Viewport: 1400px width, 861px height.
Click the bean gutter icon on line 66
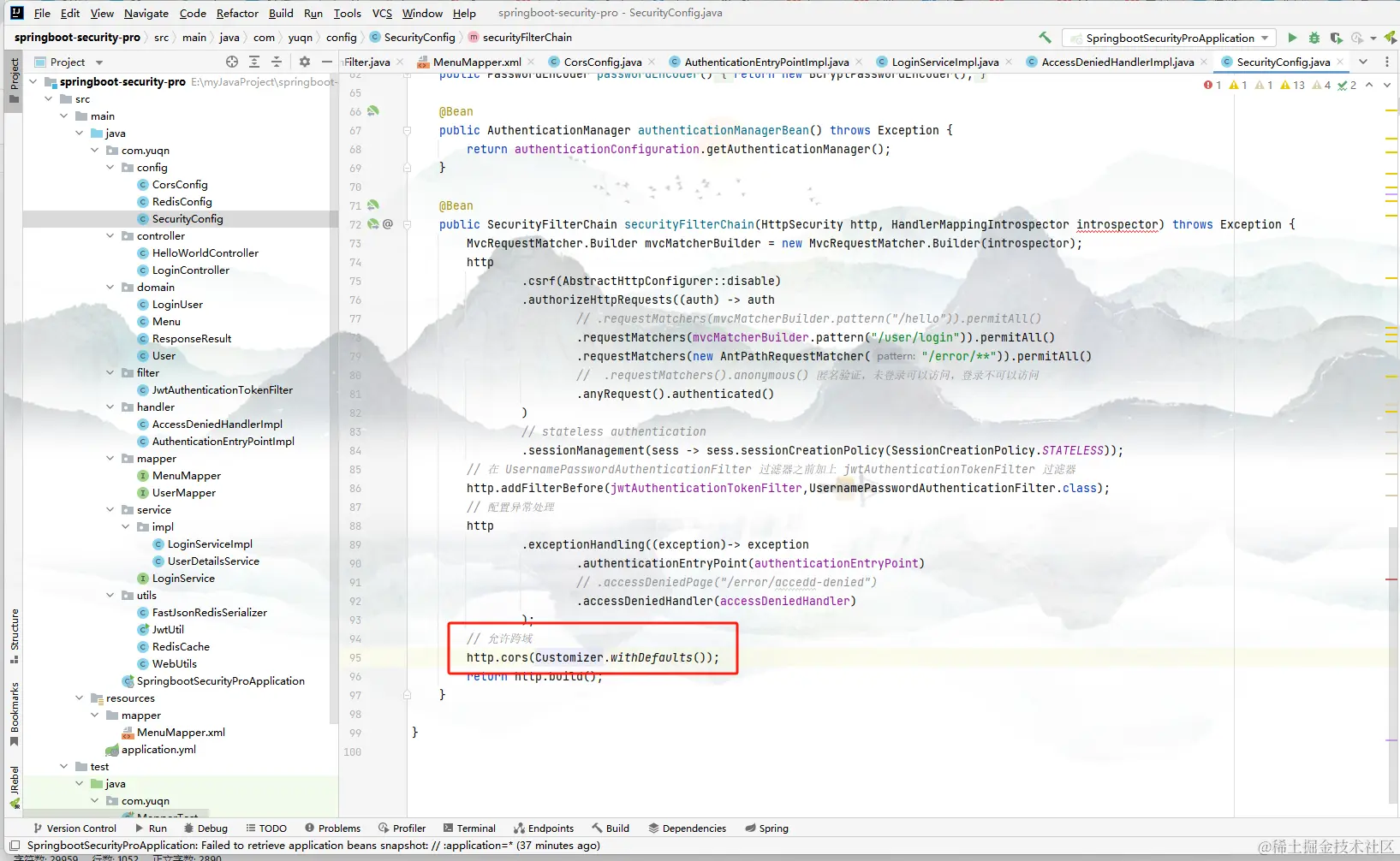[373, 111]
